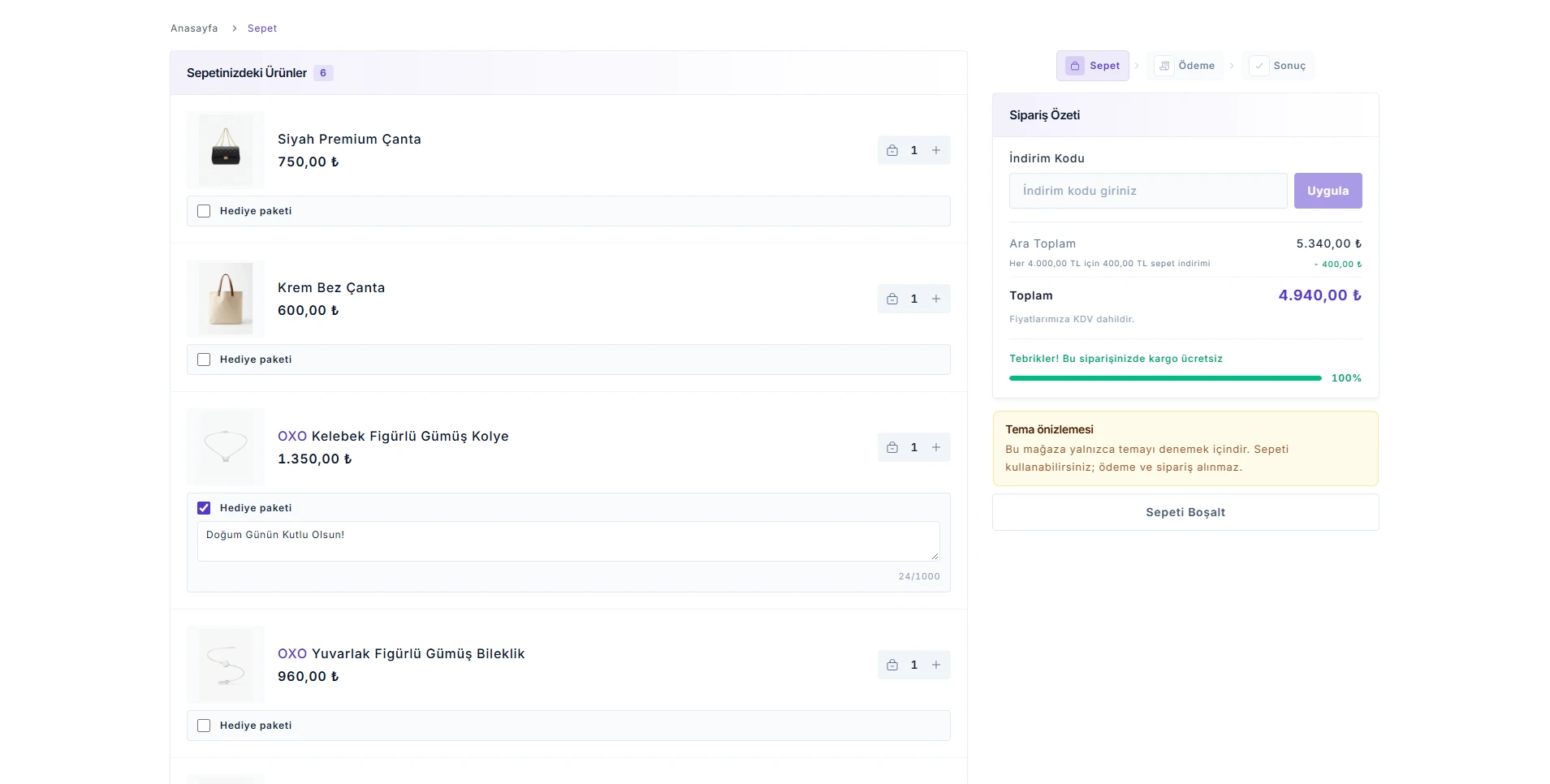Remove Krem Bez Çanta via its trash icon
The height and width of the screenshot is (784, 1550).
(892, 299)
